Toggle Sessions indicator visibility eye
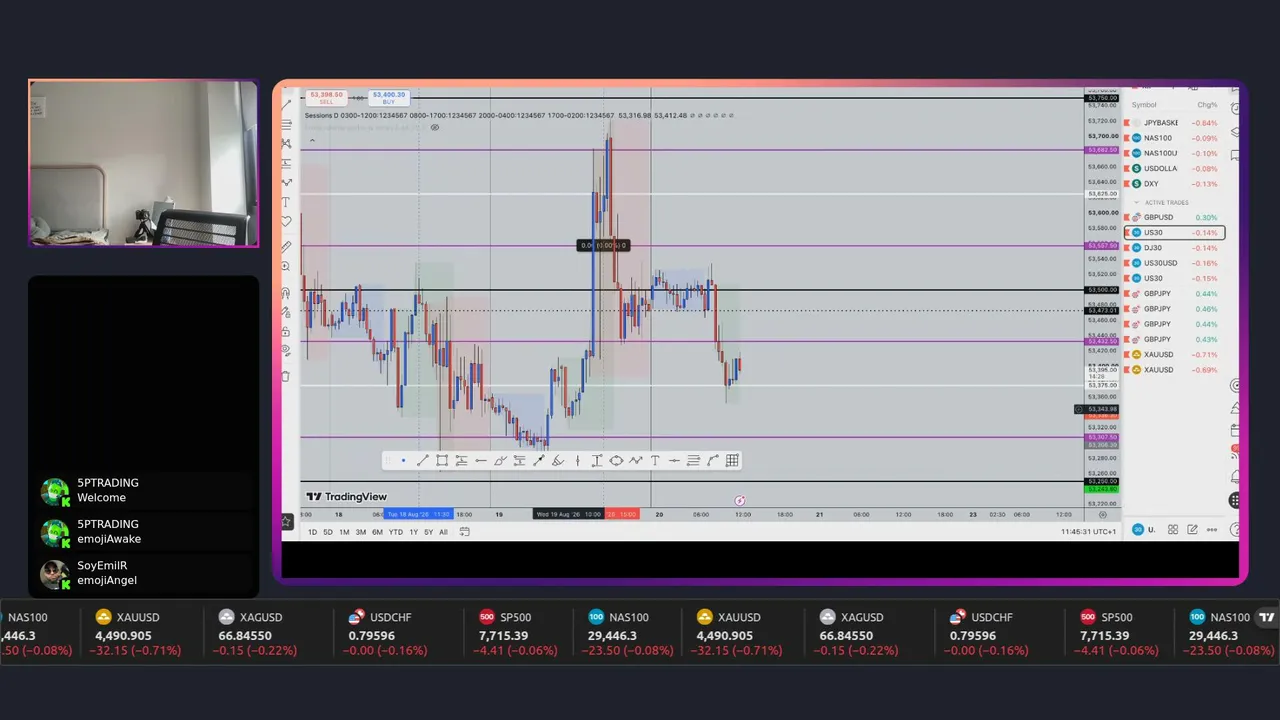1280x720 pixels. coord(435,128)
